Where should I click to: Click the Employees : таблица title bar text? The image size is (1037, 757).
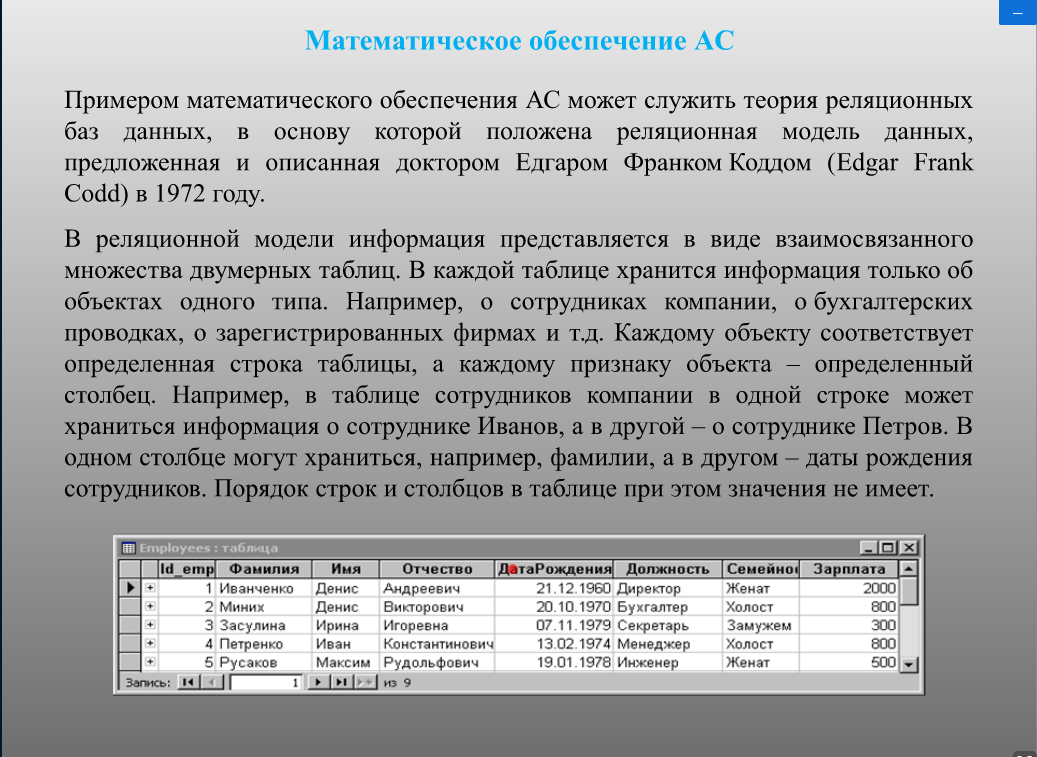(208, 547)
